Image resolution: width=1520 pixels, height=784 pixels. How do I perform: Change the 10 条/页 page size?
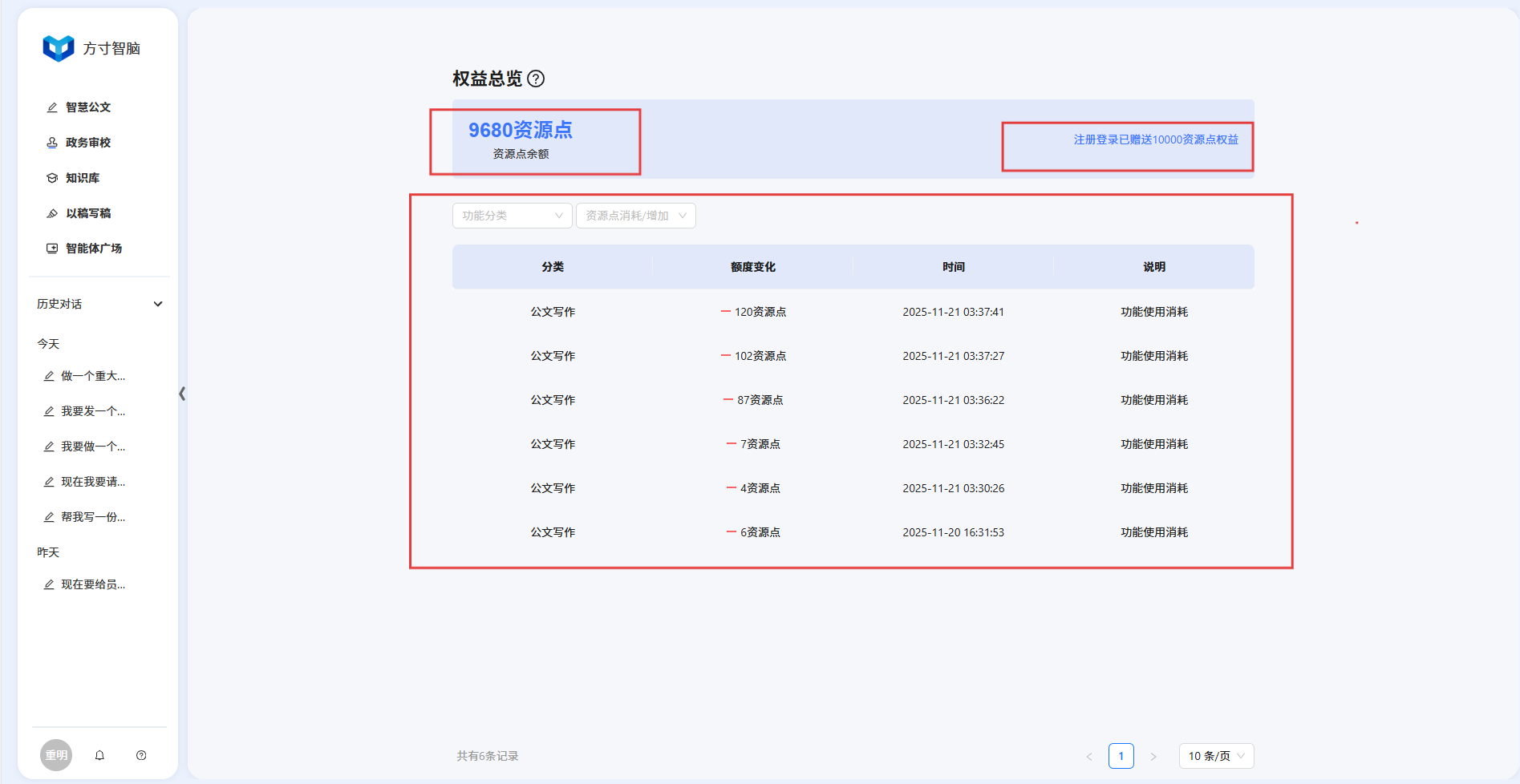click(x=1215, y=756)
